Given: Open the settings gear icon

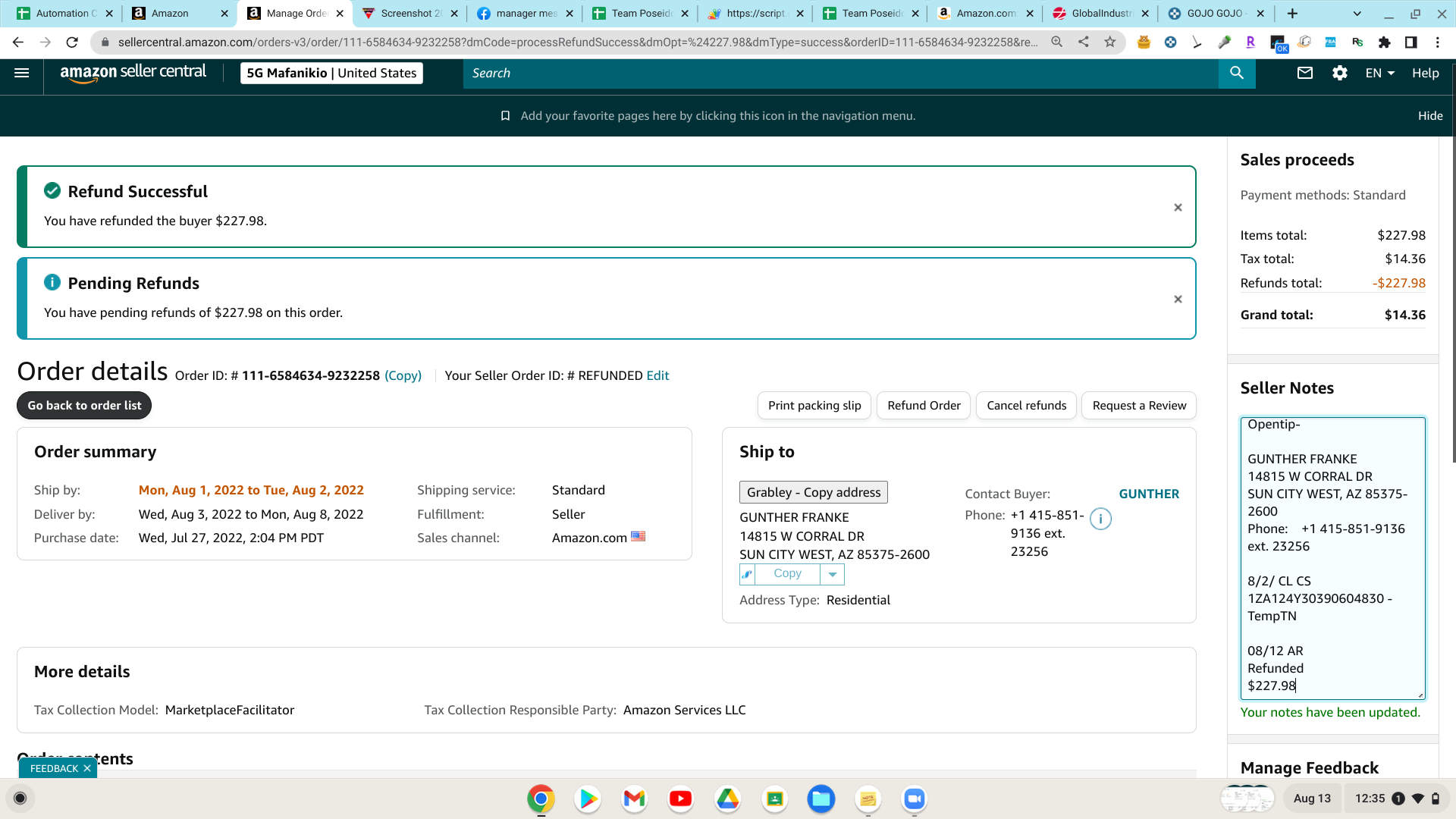Looking at the screenshot, I should pyautogui.click(x=1340, y=73).
